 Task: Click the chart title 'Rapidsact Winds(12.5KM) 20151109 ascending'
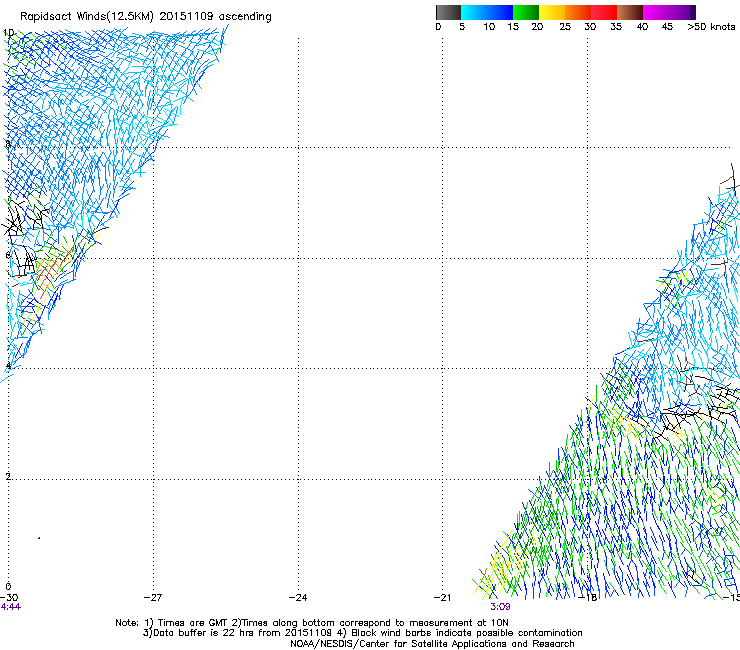tap(146, 17)
